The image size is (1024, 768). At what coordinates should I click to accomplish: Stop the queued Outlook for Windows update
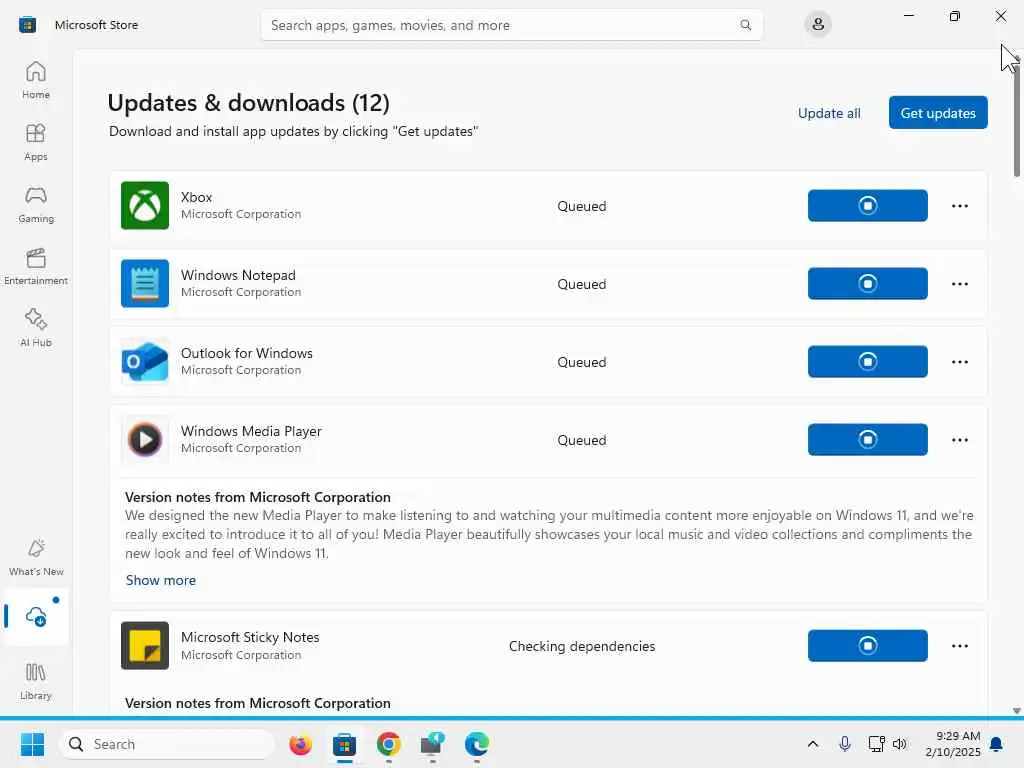tap(867, 362)
